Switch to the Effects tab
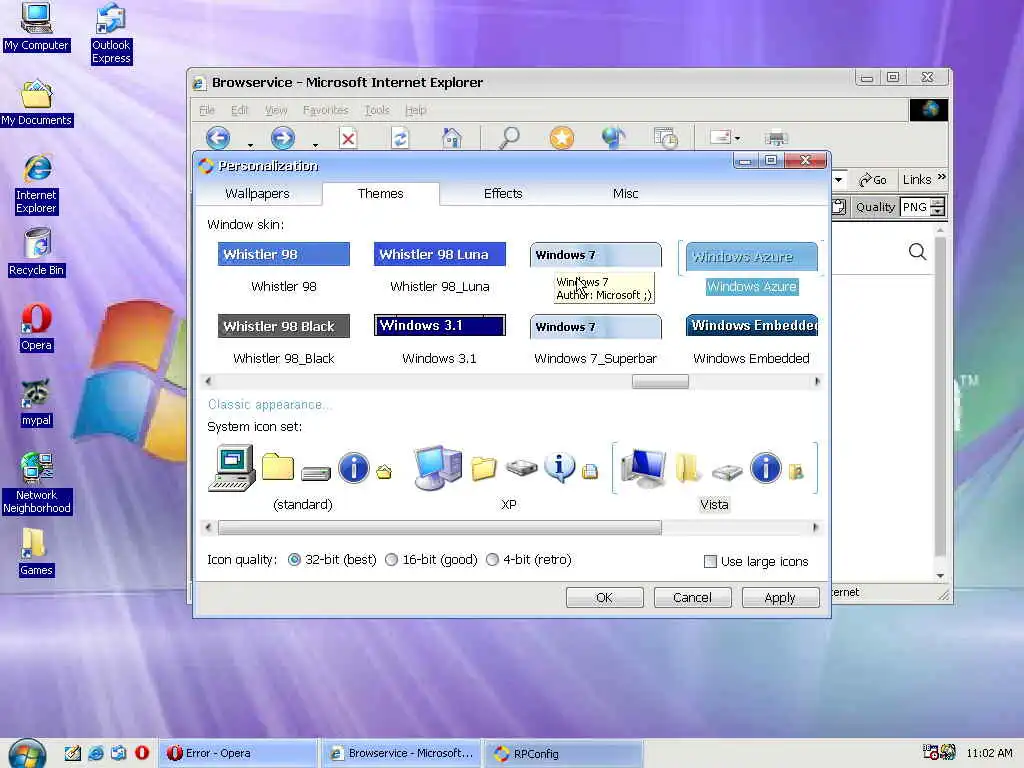Screen dimensions: 1024x768 (503, 193)
